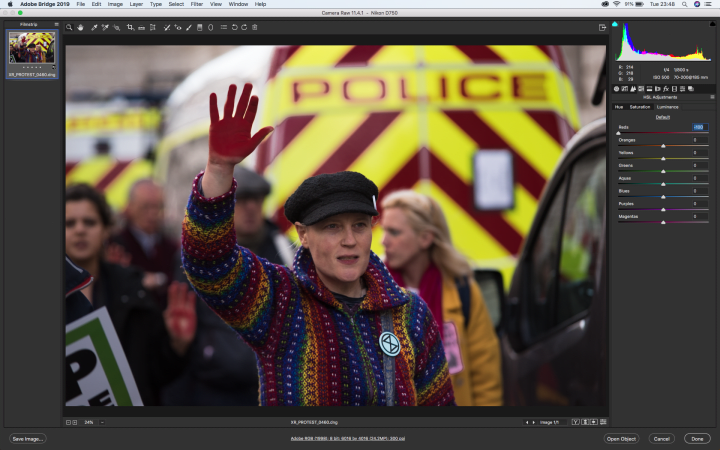
Task: Open the Lens Corrections panel icon
Action: (x=658, y=89)
